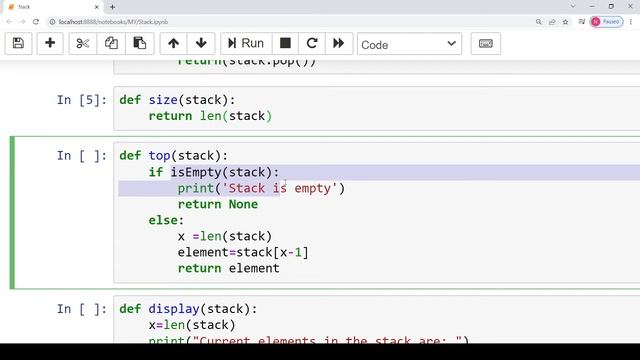The width and height of the screenshot is (640, 360).
Task: Bookmark this page with the star icon
Action: [x=565, y=22]
